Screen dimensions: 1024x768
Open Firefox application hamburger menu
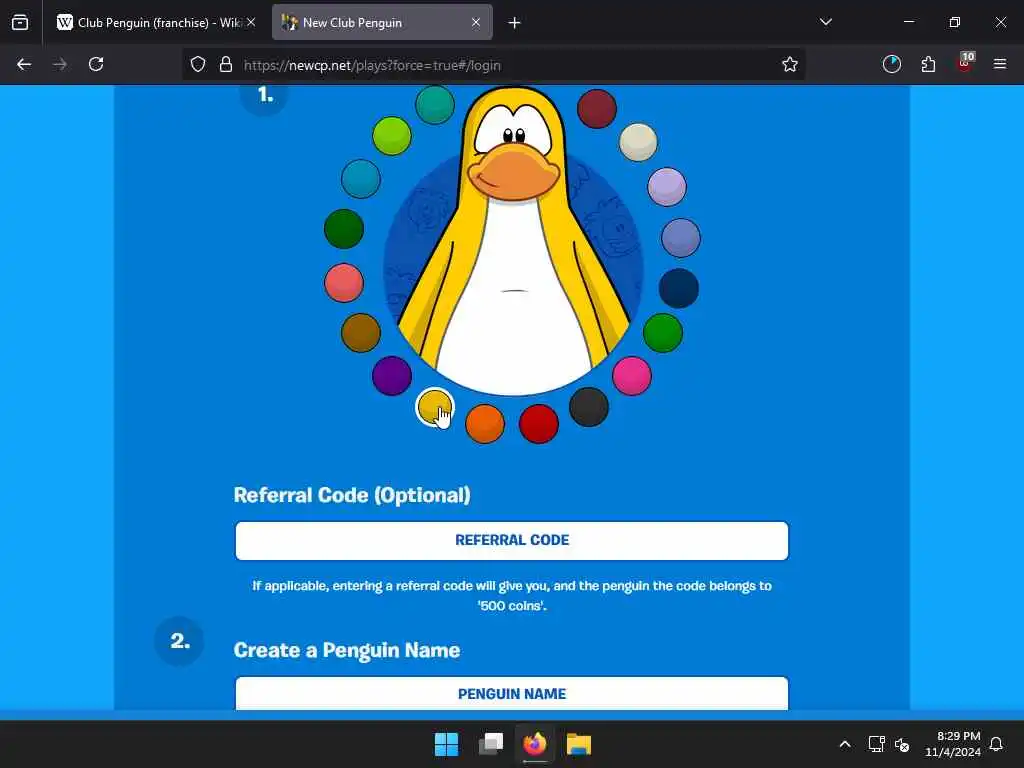(x=1000, y=64)
